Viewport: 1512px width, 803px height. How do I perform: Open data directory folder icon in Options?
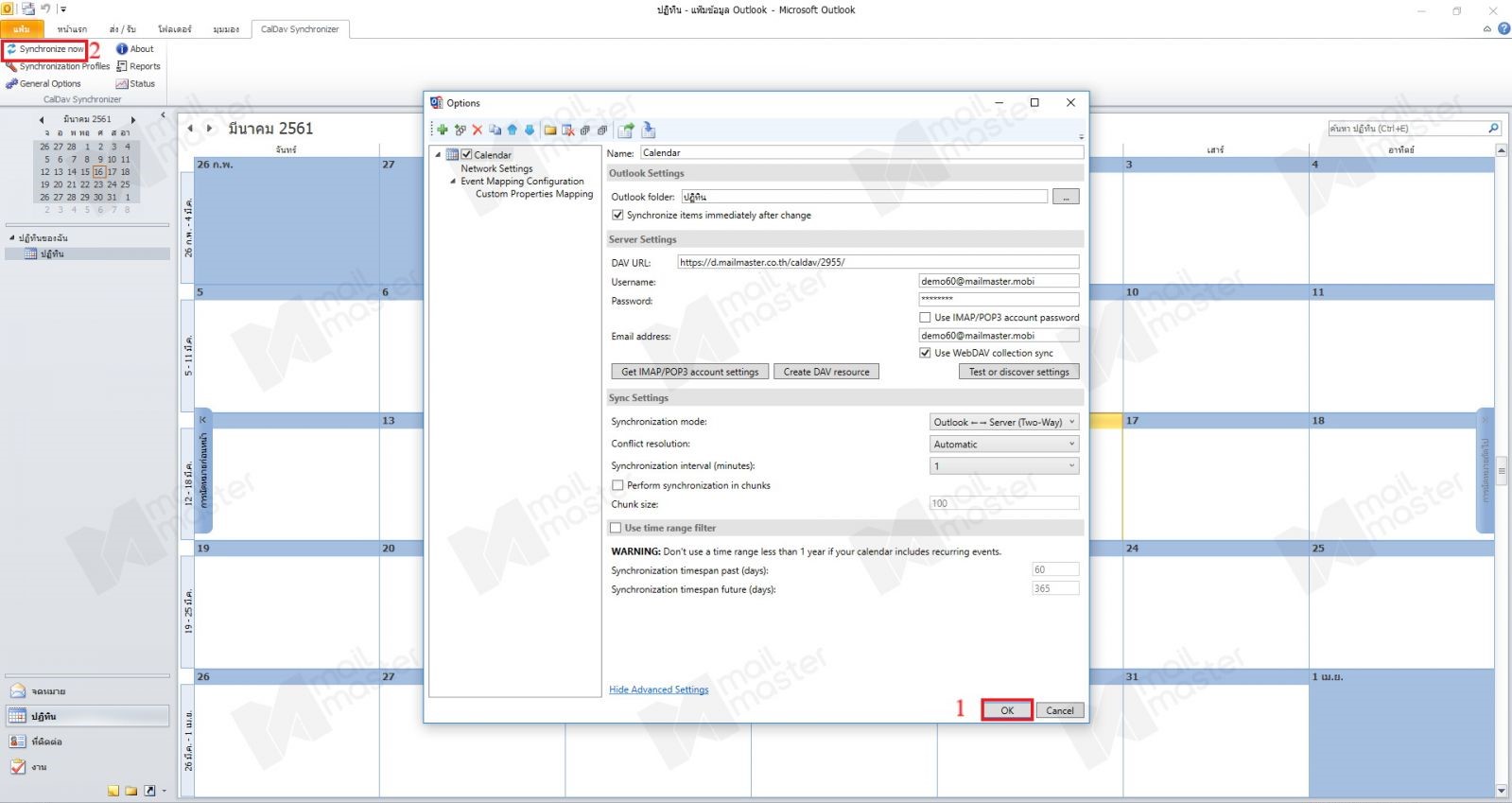click(550, 130)
